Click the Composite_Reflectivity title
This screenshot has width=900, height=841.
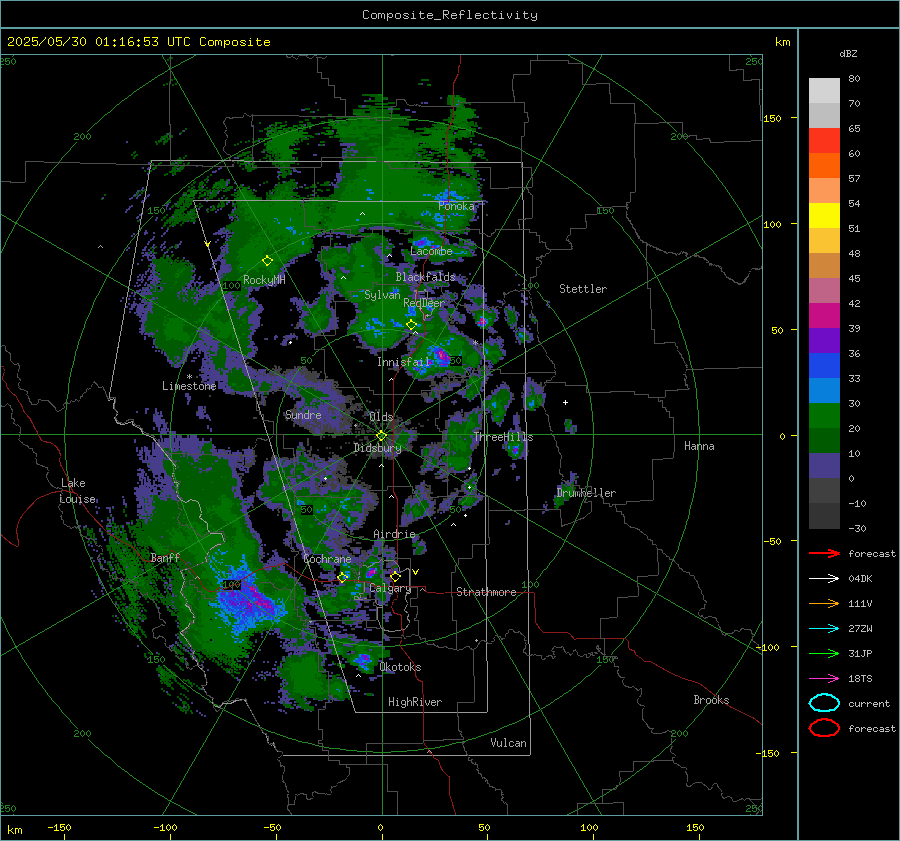tap(450, 15)
